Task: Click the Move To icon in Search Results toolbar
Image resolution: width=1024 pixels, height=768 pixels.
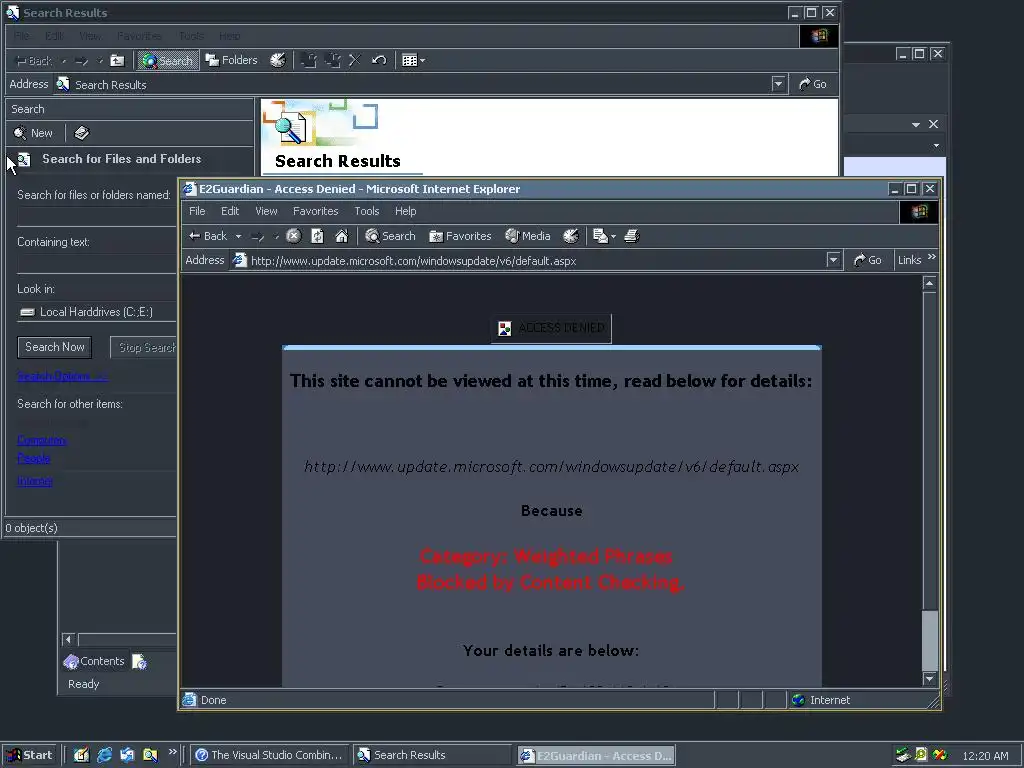Action: coord(308,61)
